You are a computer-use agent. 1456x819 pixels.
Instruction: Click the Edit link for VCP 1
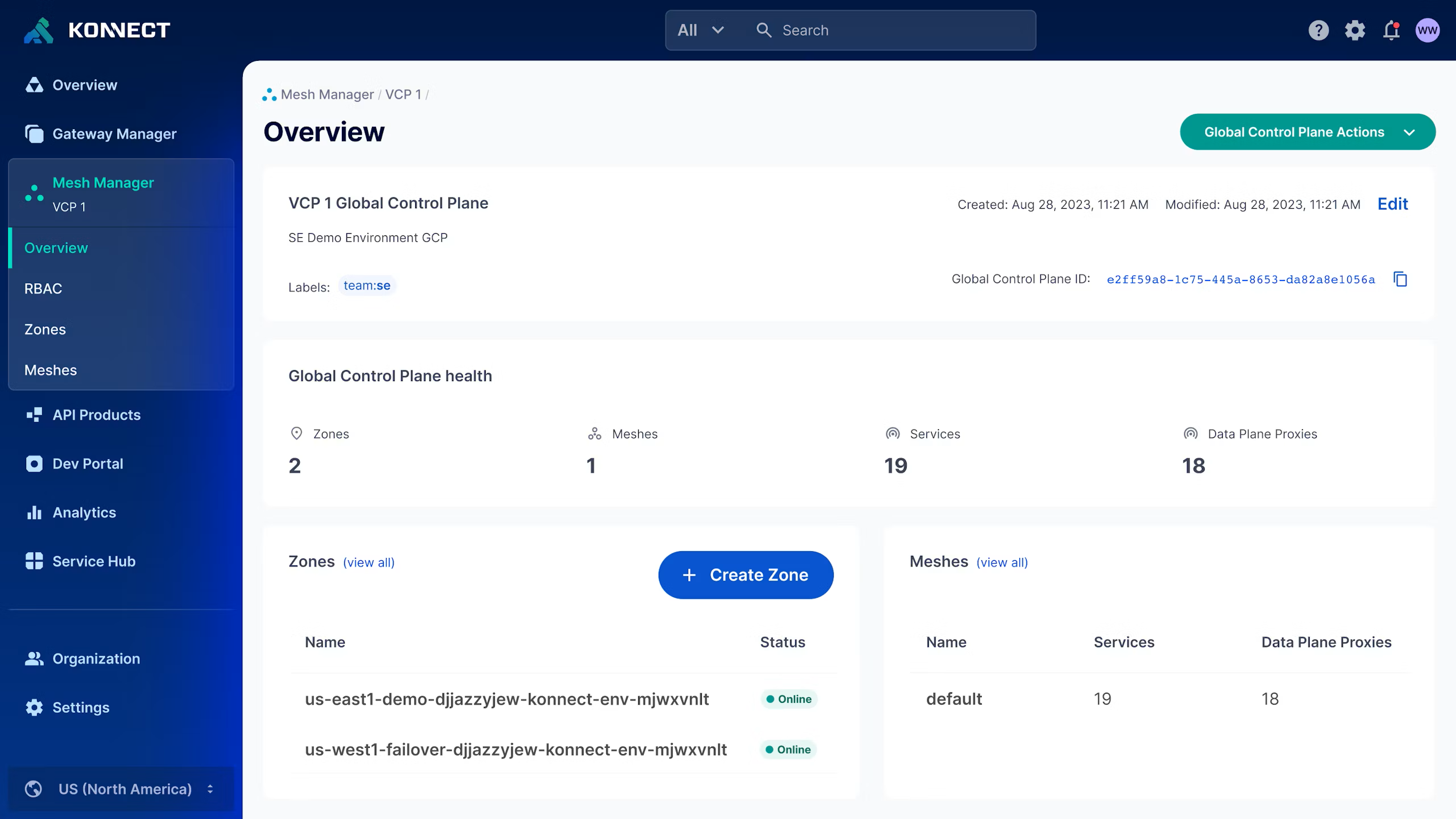click(1392, 204)
